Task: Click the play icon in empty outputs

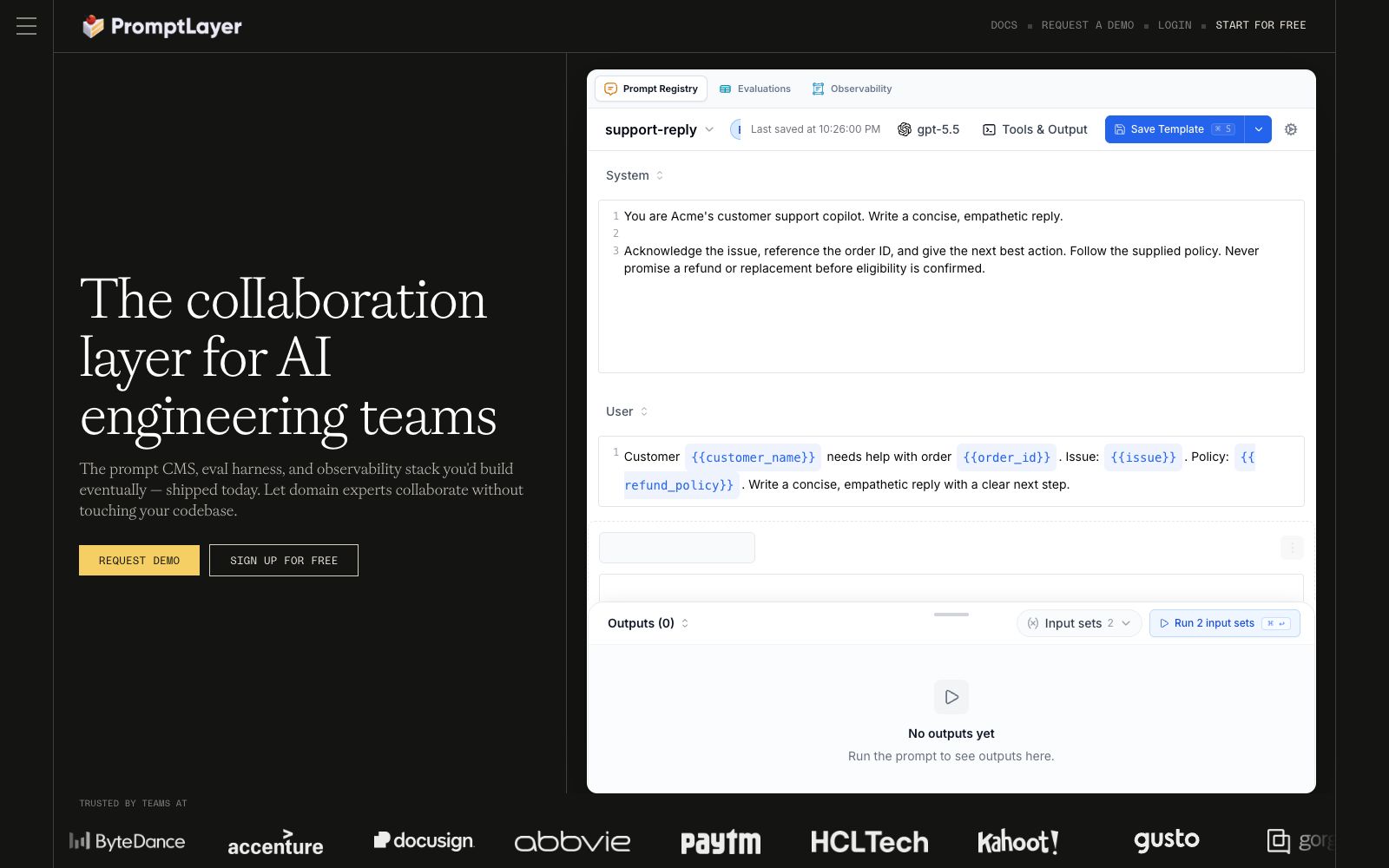Action: [951, 697]
